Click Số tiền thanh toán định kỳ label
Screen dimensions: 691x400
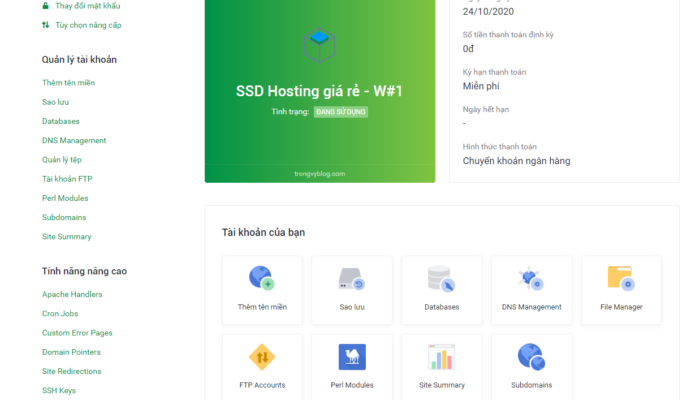tap(508, 35)
